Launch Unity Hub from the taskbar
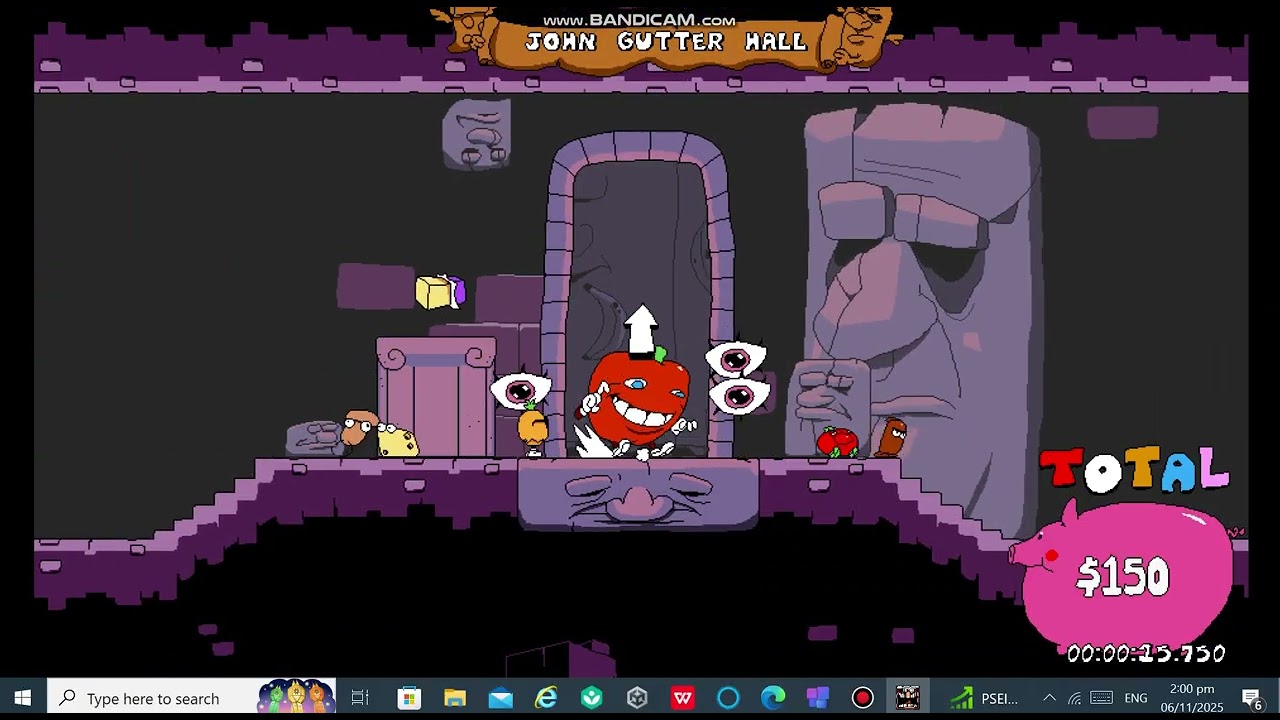The width and height of the screenshot is (1280, 720). pyautogui.click(x=637, y=698)
